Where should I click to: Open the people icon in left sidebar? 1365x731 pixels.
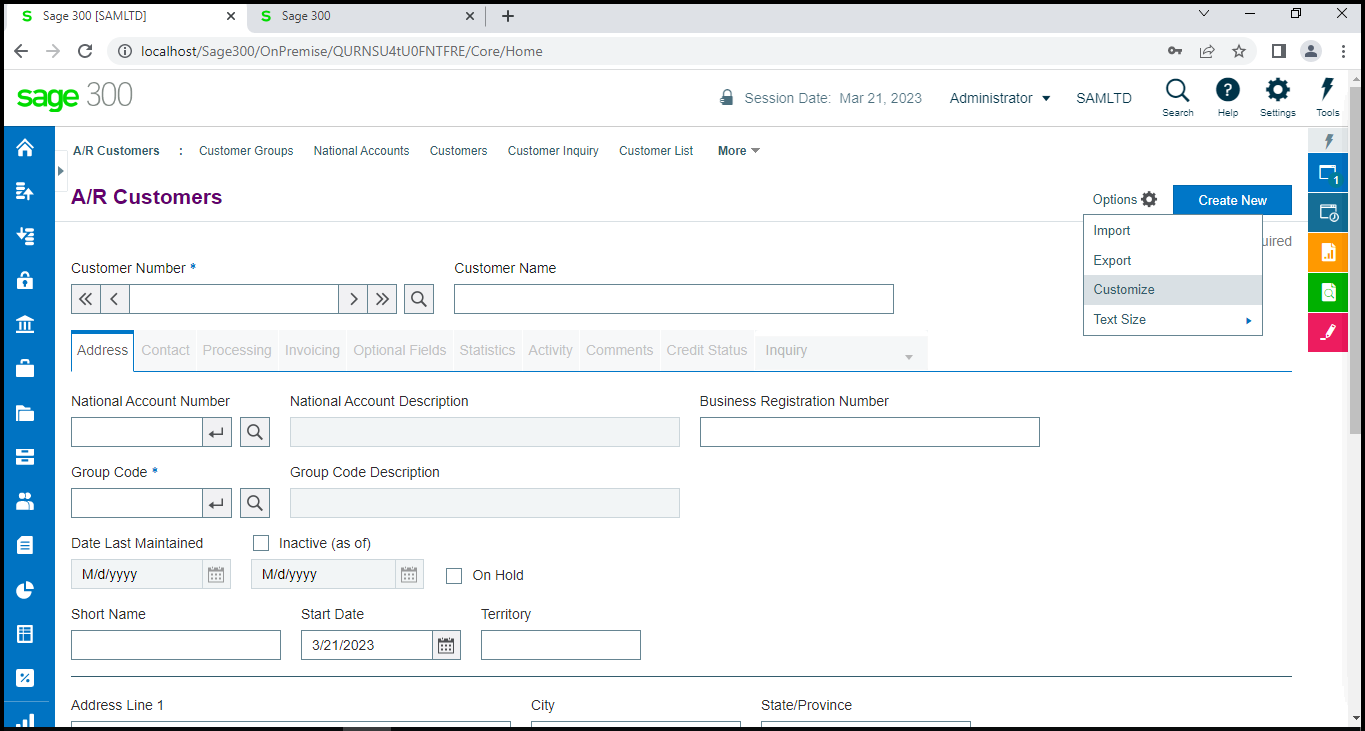[25, 501]
